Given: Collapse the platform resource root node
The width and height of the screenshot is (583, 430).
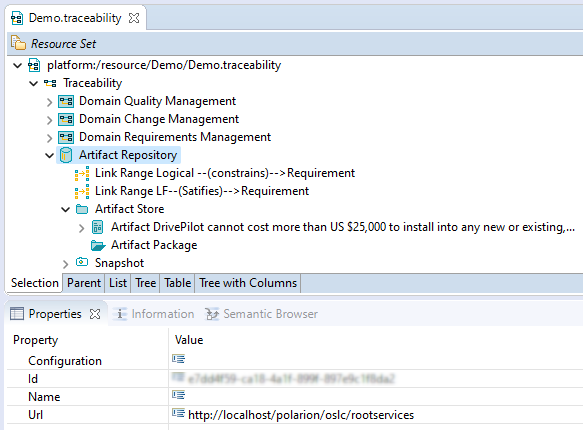Looking at the screenshot, I should click(17, 66).
